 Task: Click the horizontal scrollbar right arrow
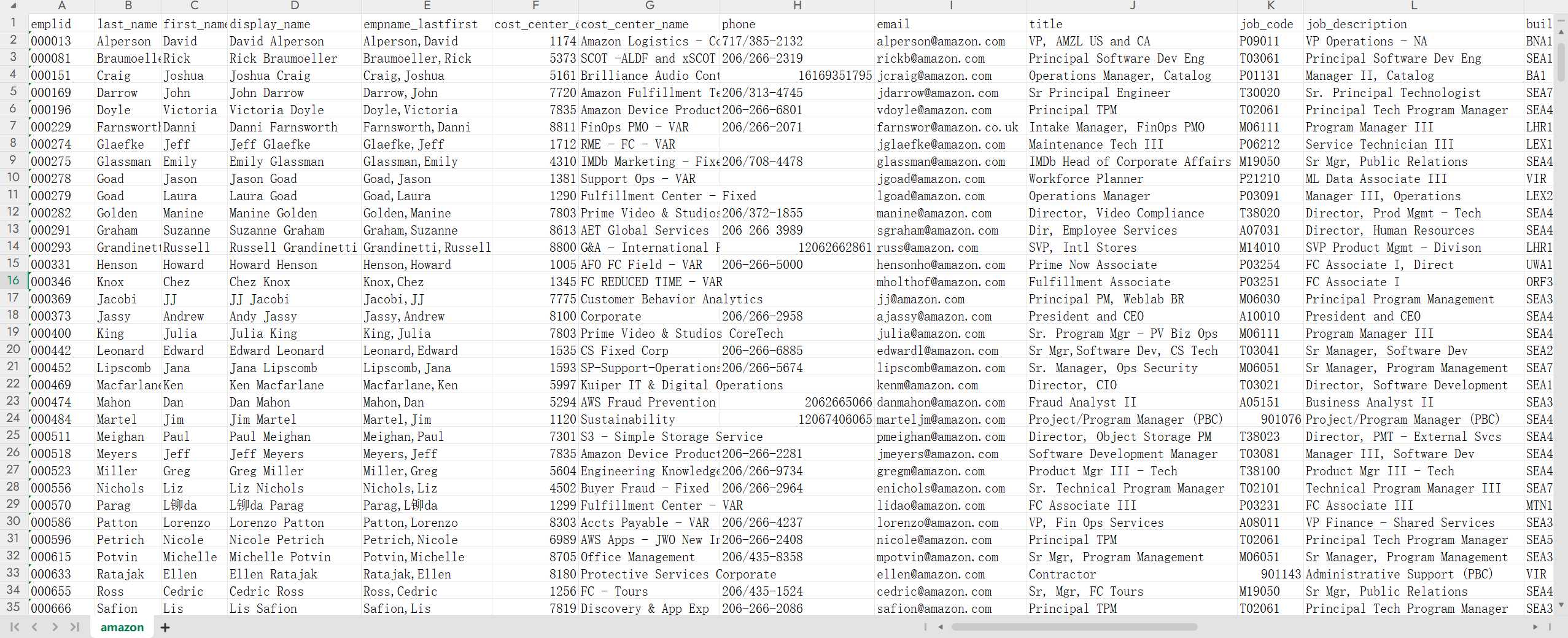1535,627
